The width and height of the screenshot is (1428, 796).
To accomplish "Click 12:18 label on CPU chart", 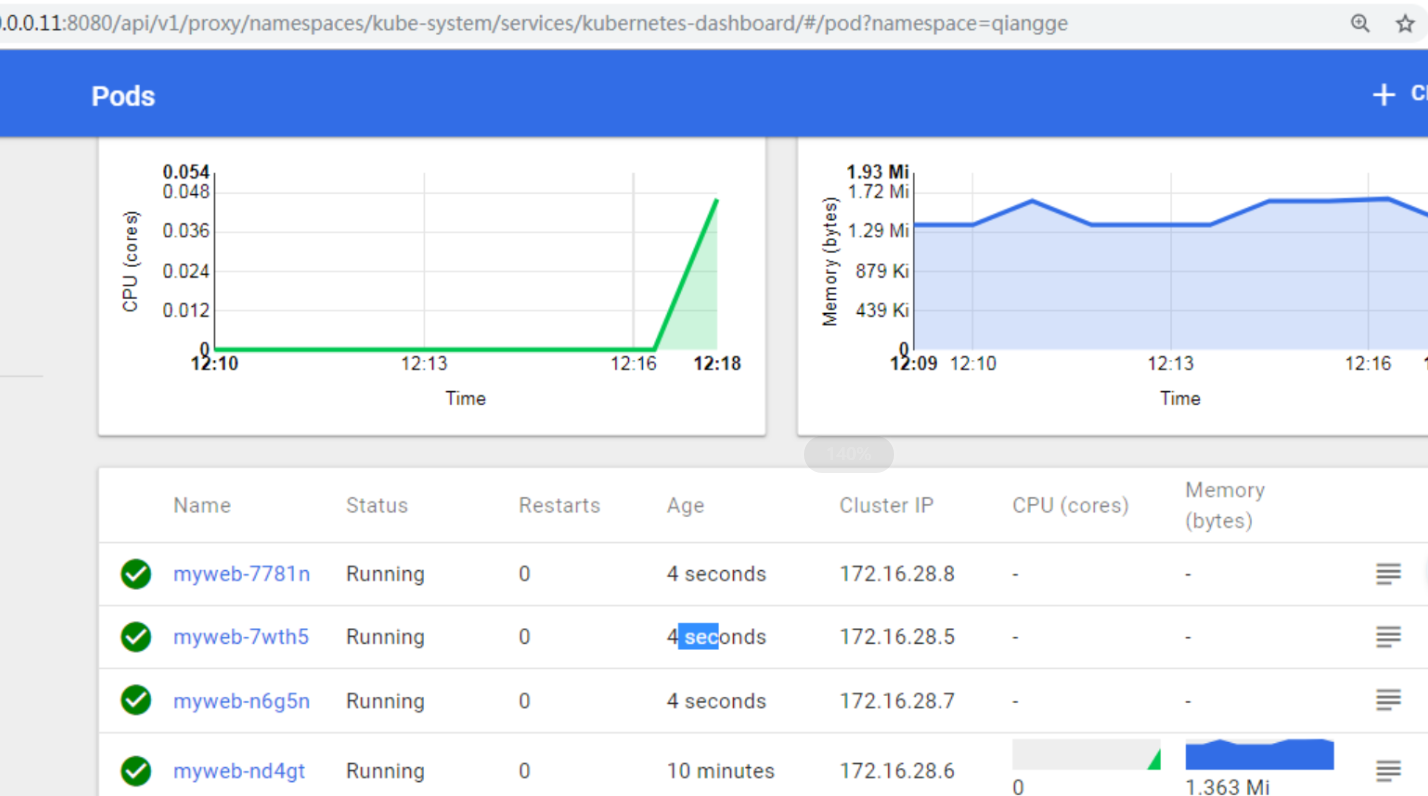I will coord(717,363).
